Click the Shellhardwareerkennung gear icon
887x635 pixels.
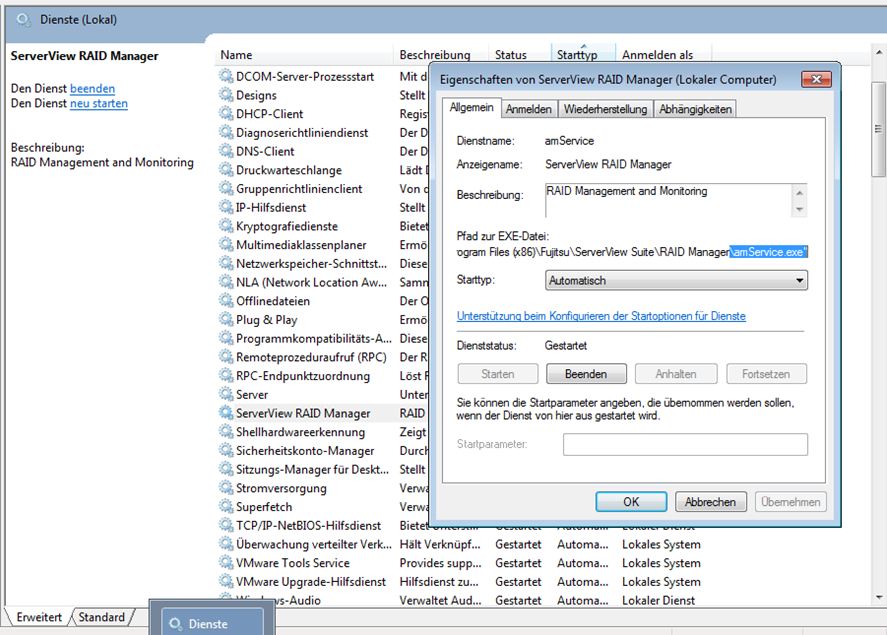226,431
